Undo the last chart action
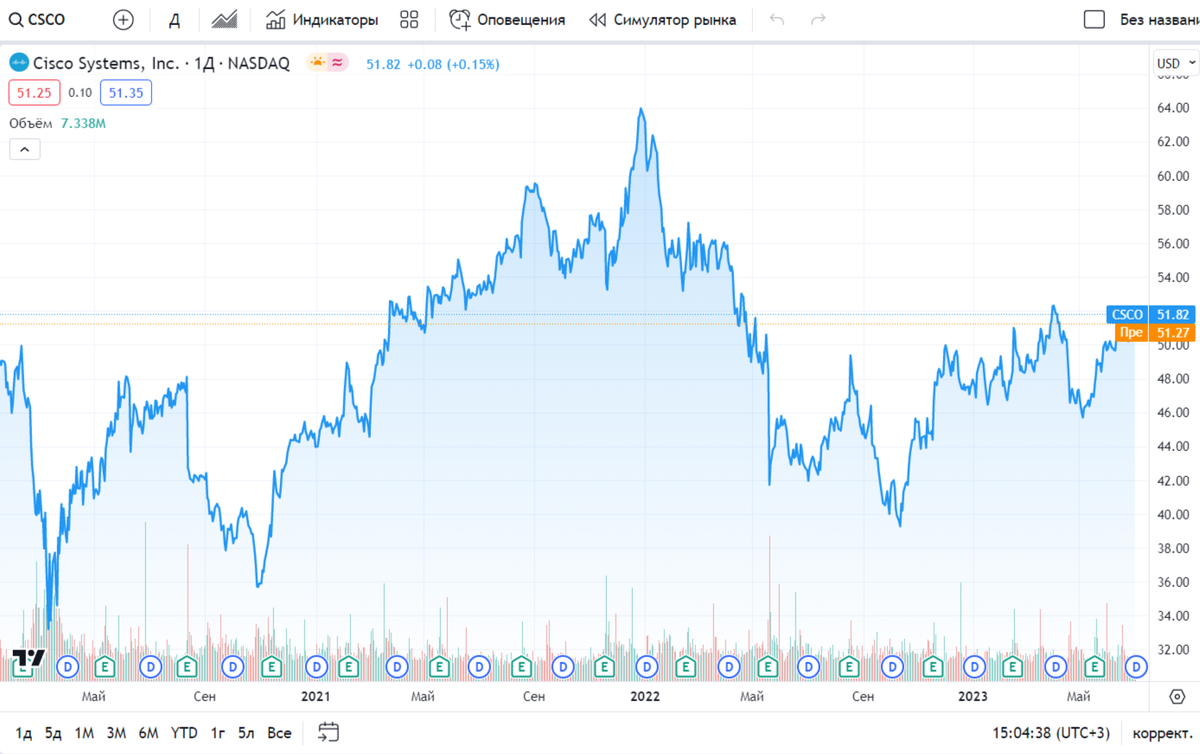This screenshot has width=1200, height=754. (778, 20)
